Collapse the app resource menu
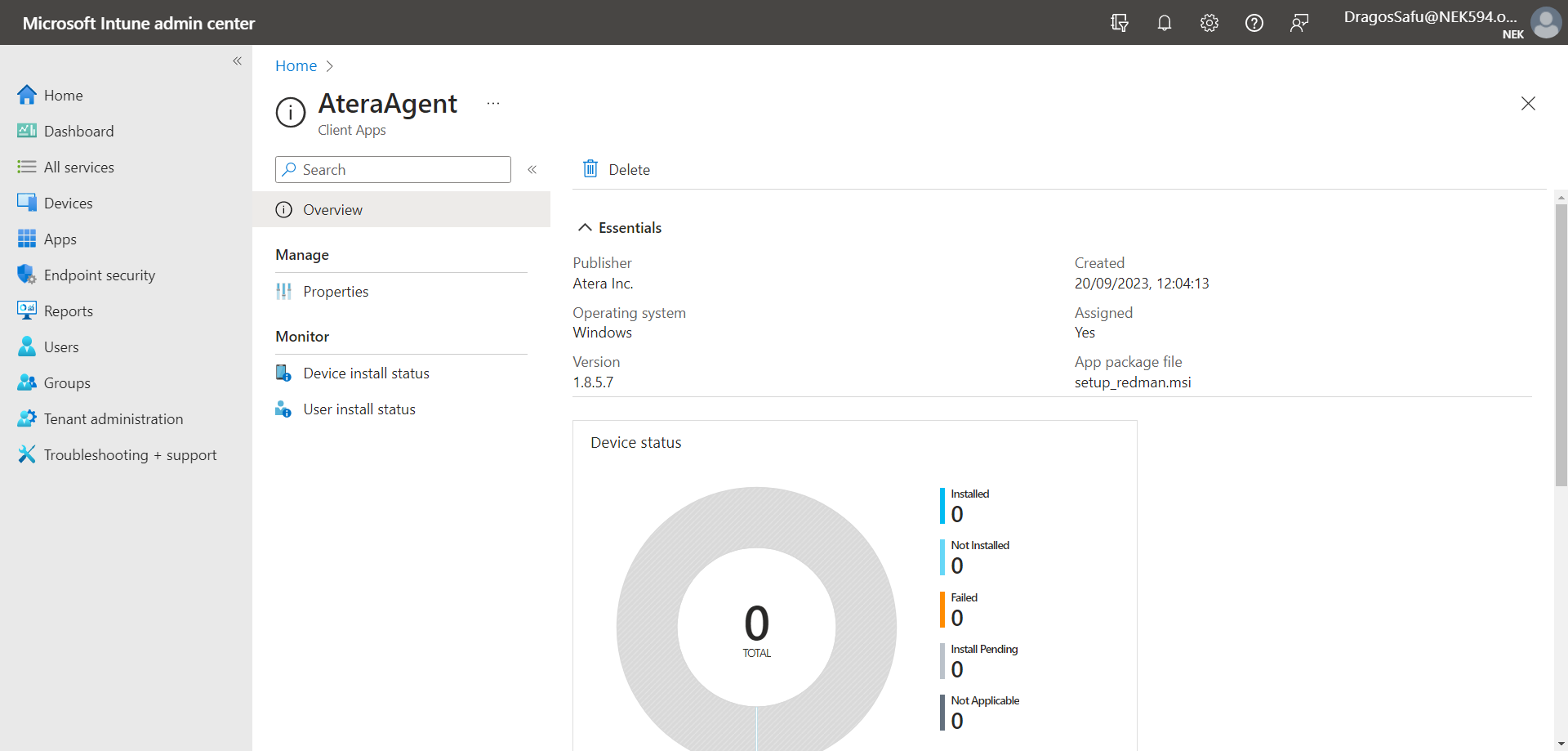 tap(532, 169)
